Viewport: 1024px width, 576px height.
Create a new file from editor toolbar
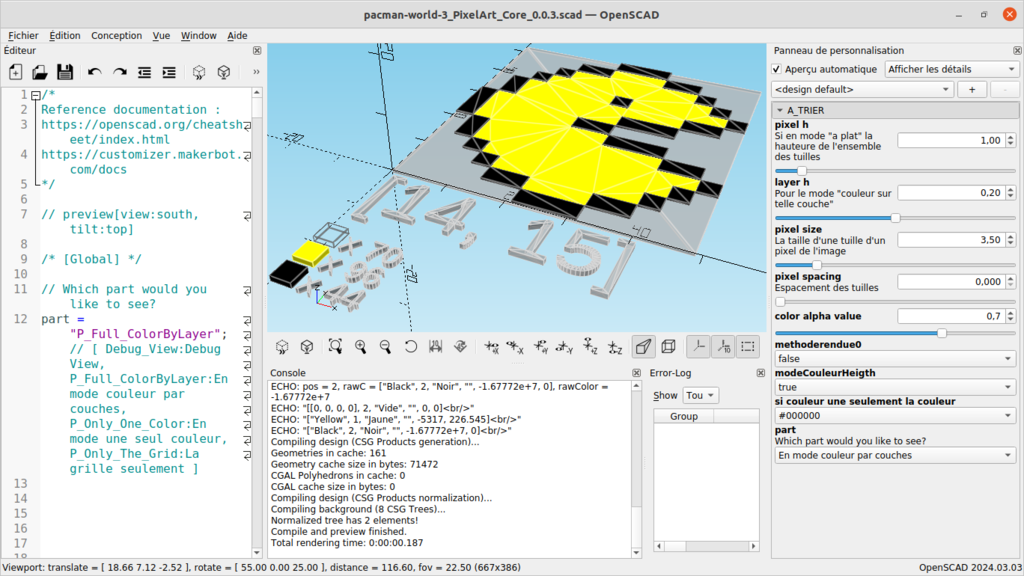(x=16, y=72)
